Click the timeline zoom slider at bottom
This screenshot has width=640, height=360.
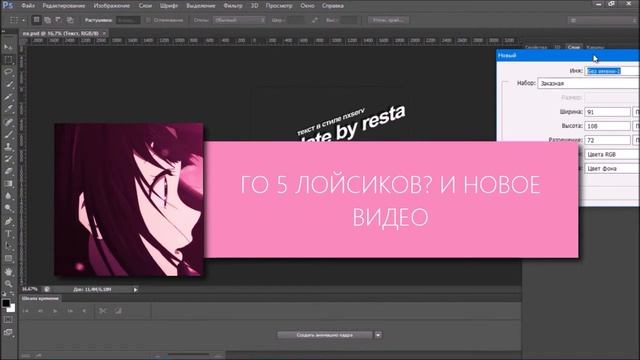coord(189,355)
